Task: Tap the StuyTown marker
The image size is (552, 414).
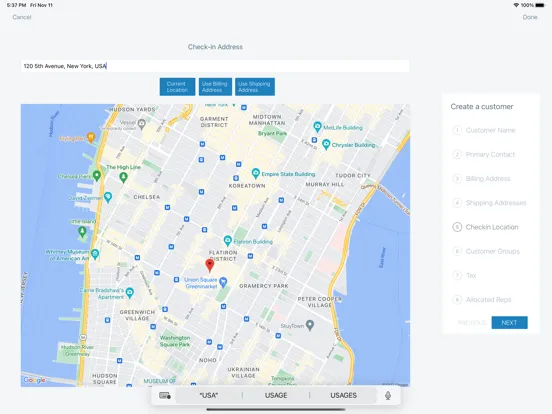Action: coord(310,325)
